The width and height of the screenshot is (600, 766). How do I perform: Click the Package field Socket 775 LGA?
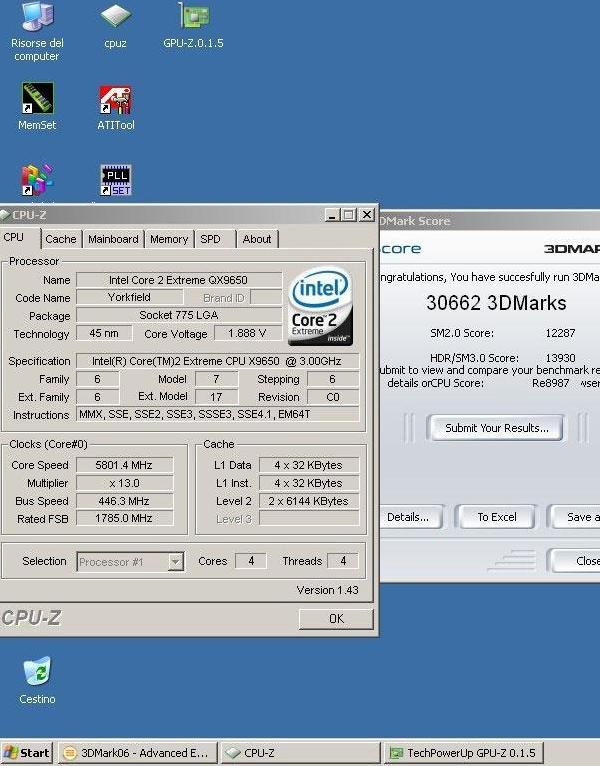179,315
